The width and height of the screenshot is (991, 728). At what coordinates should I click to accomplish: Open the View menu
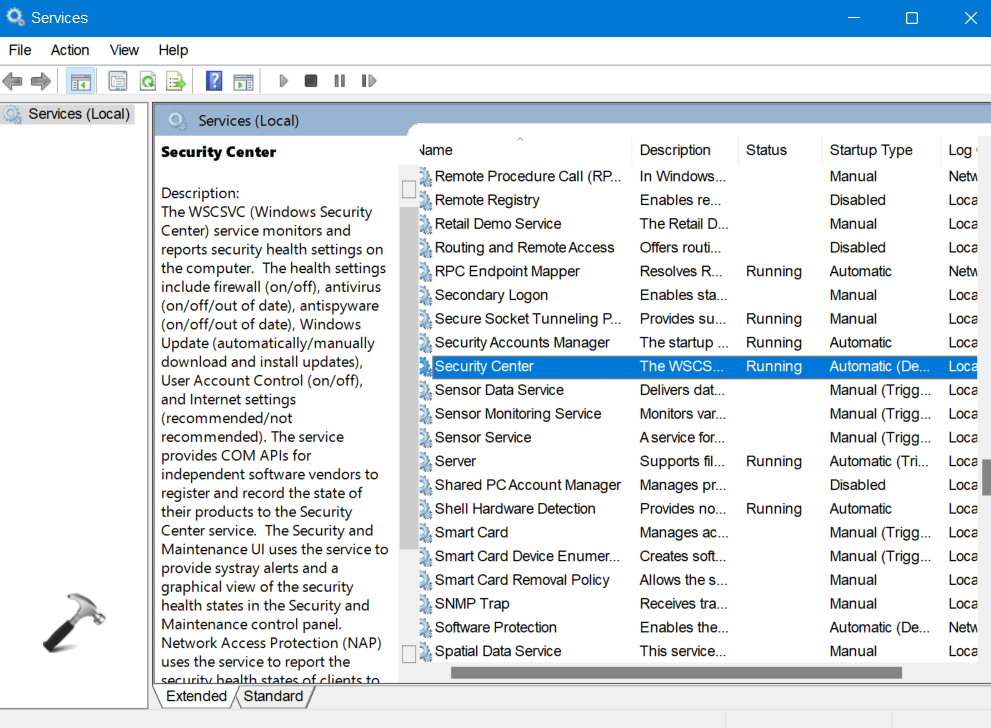click(x=124, y=50)
